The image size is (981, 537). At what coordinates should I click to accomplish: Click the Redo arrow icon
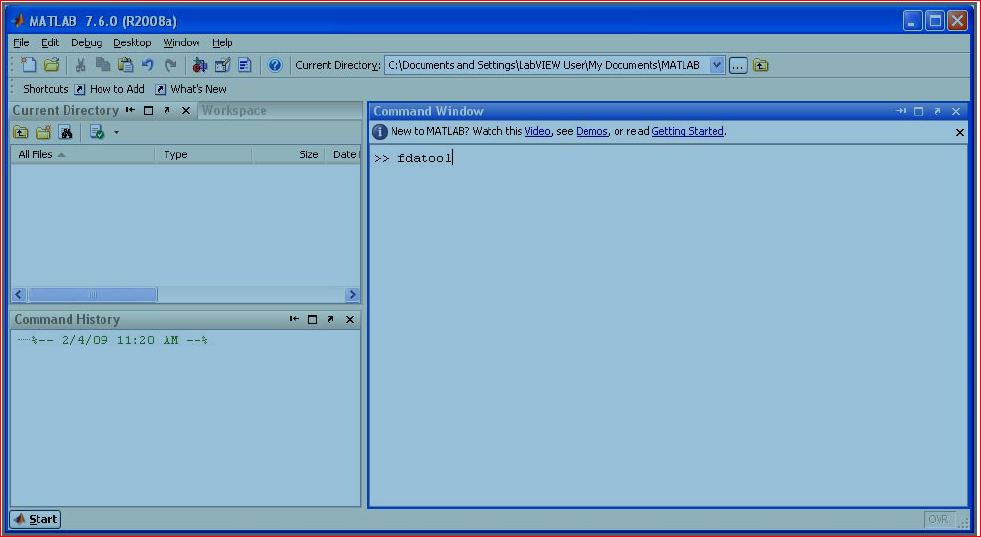170,64
